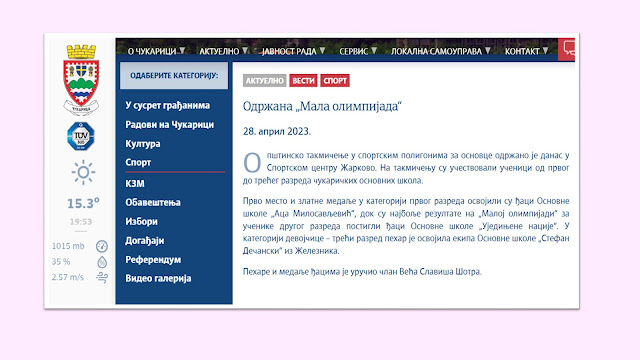The height and width of the screenshot is (360, 640).
Task: Click the large drop cap letter О
Action: click(x=252, y=163)
